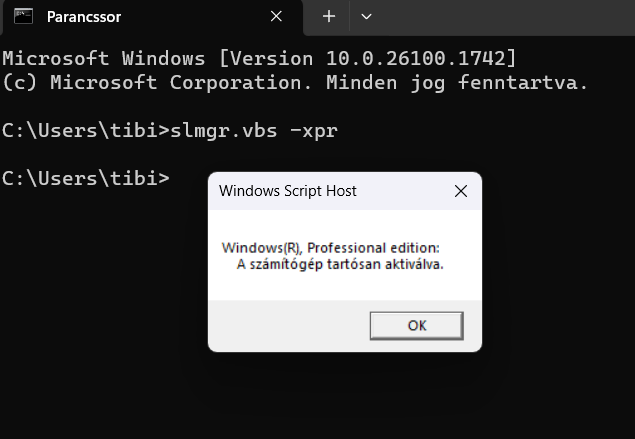Close the Windows Script Host dialog

point(461,191)
